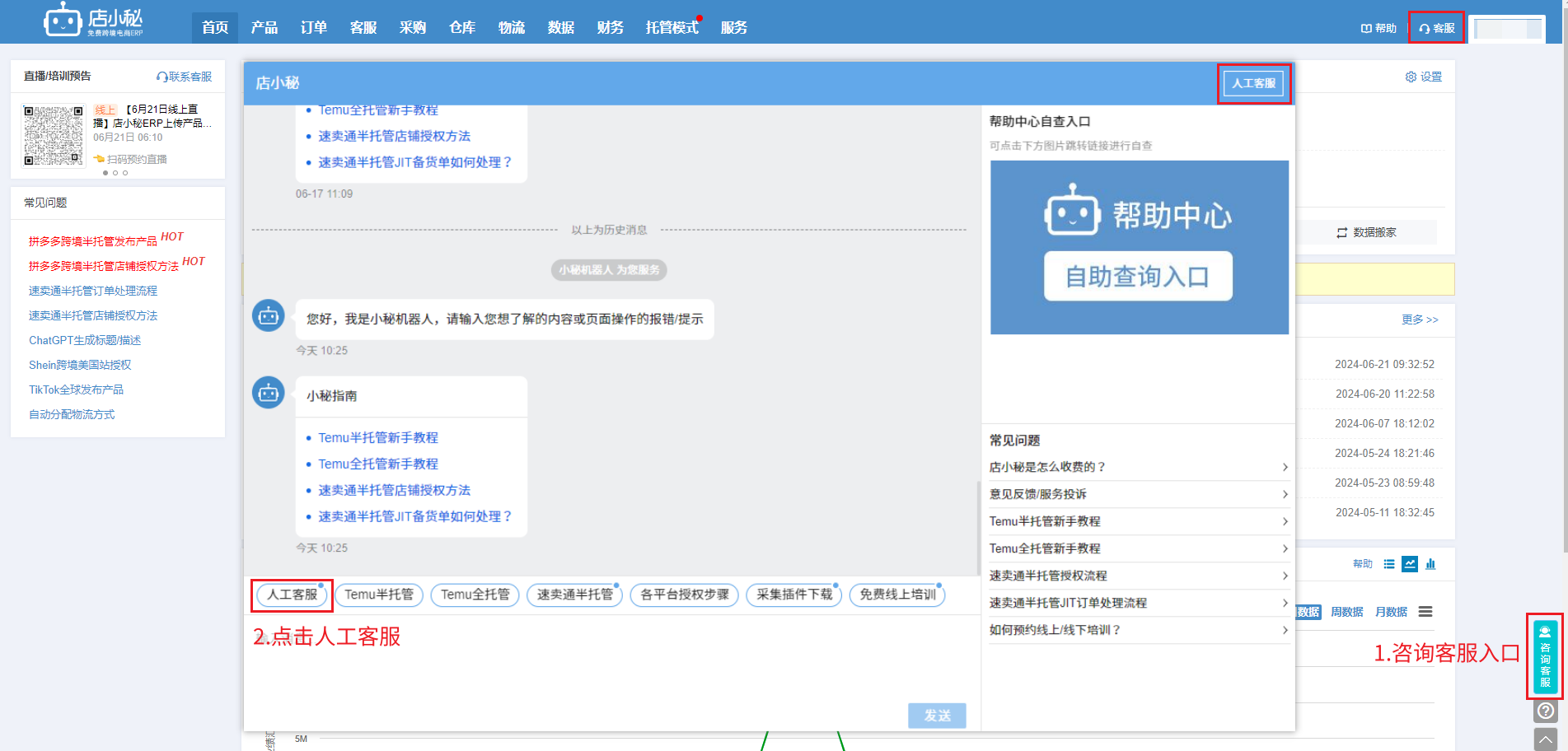Expand Temu半托管新手教程 FAQ row in right panel
The image size is (1568, 751).
(1139, 521)
